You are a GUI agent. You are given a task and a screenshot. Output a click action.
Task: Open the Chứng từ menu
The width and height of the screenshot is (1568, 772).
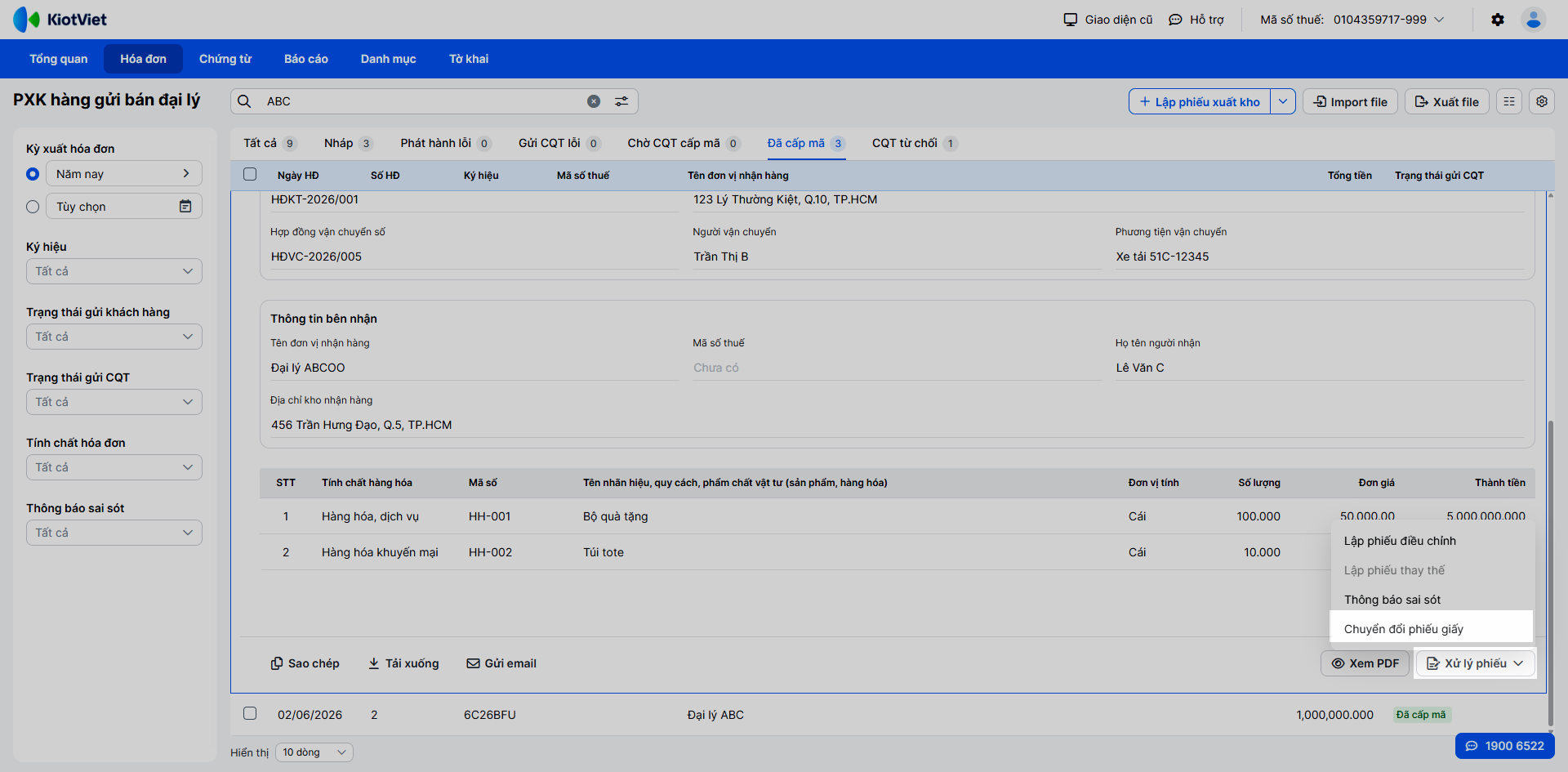click(x=225, y=59)
